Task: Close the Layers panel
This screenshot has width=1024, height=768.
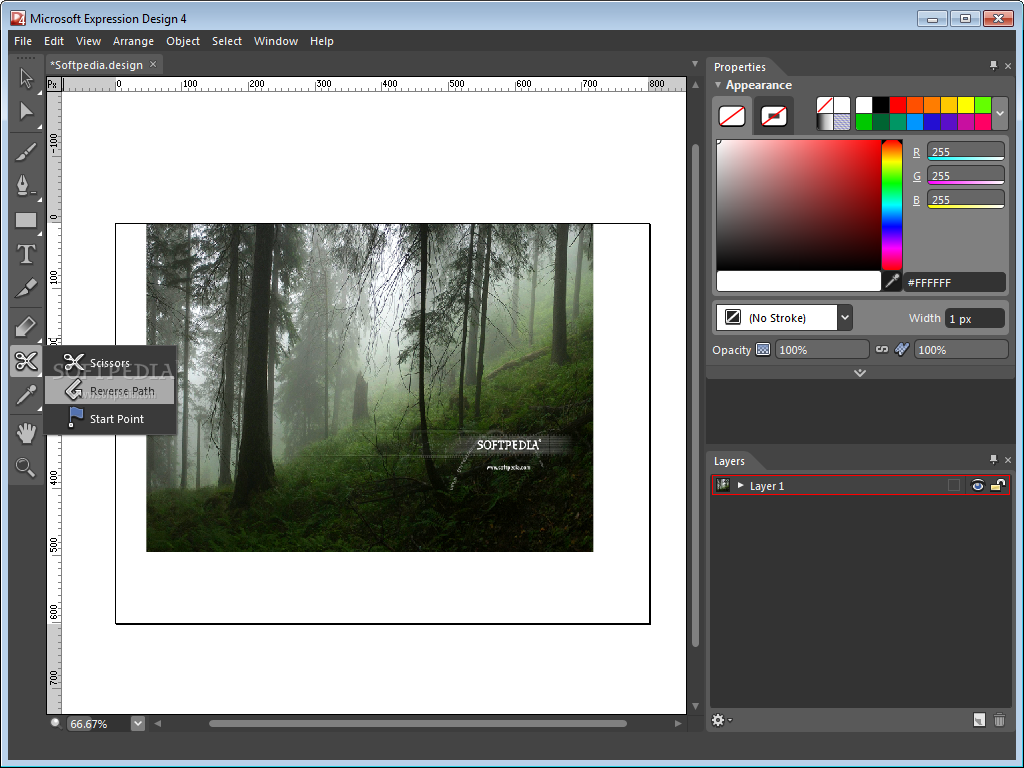Action: [x=1008, y=460]
